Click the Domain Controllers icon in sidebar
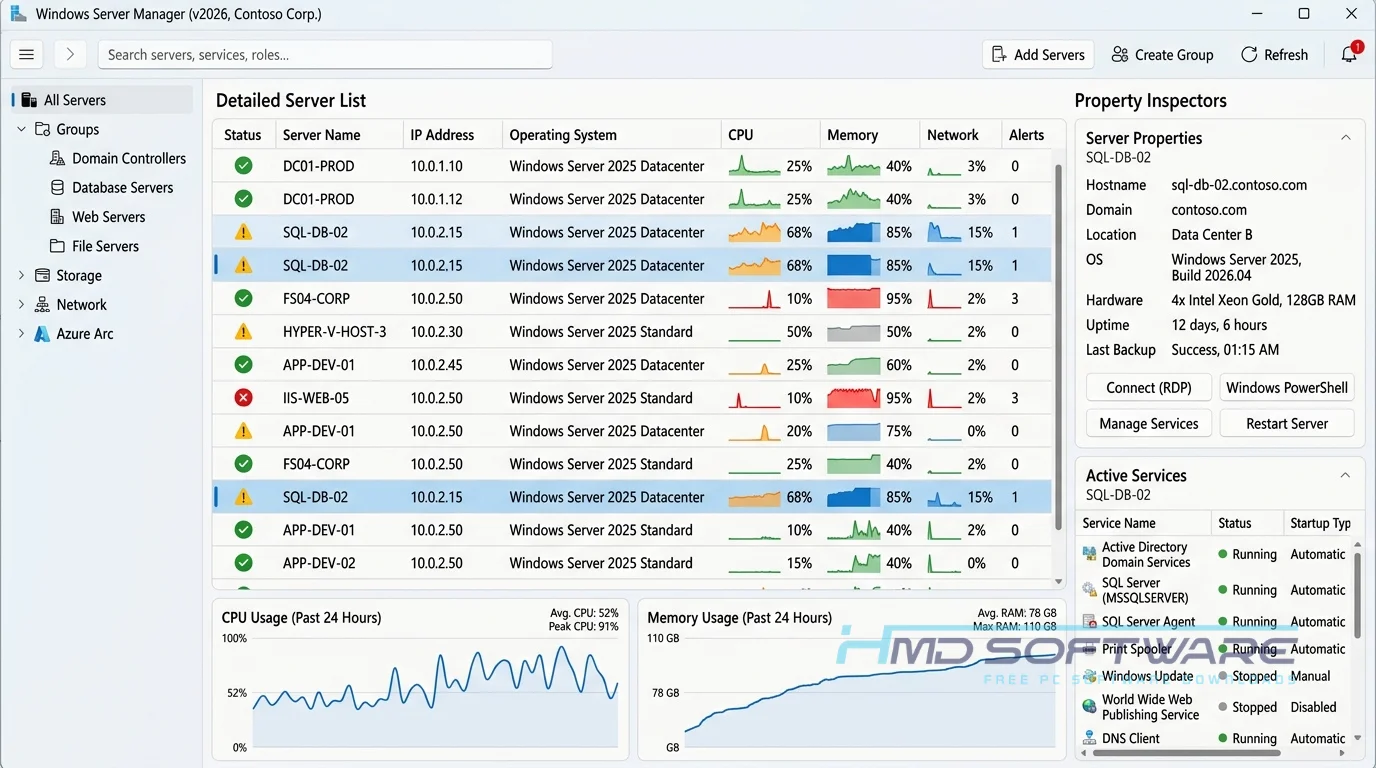The width and height of the screenshot is (1376, 768). point(58,158)
